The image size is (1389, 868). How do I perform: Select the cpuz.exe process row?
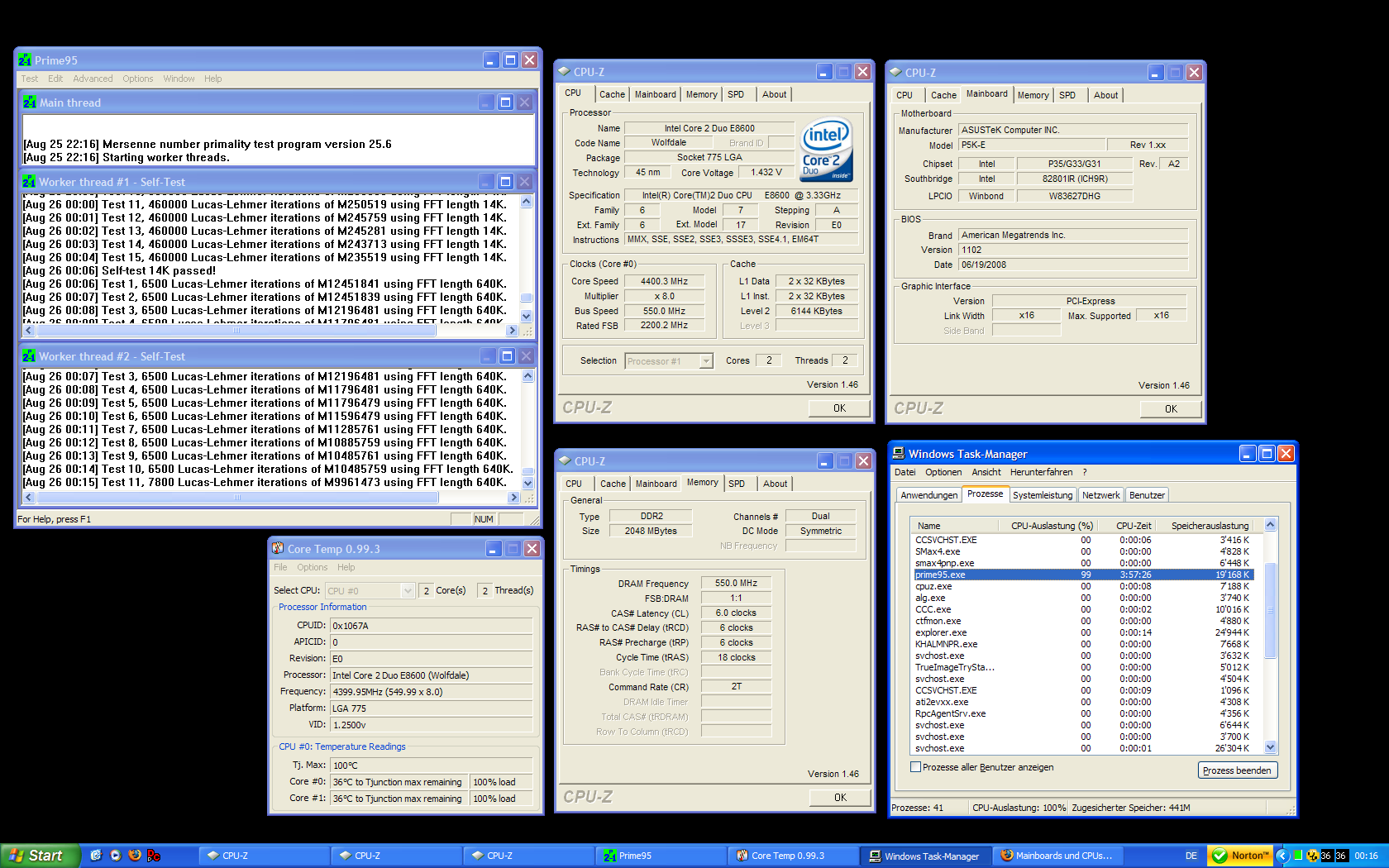click(1083, 586)
